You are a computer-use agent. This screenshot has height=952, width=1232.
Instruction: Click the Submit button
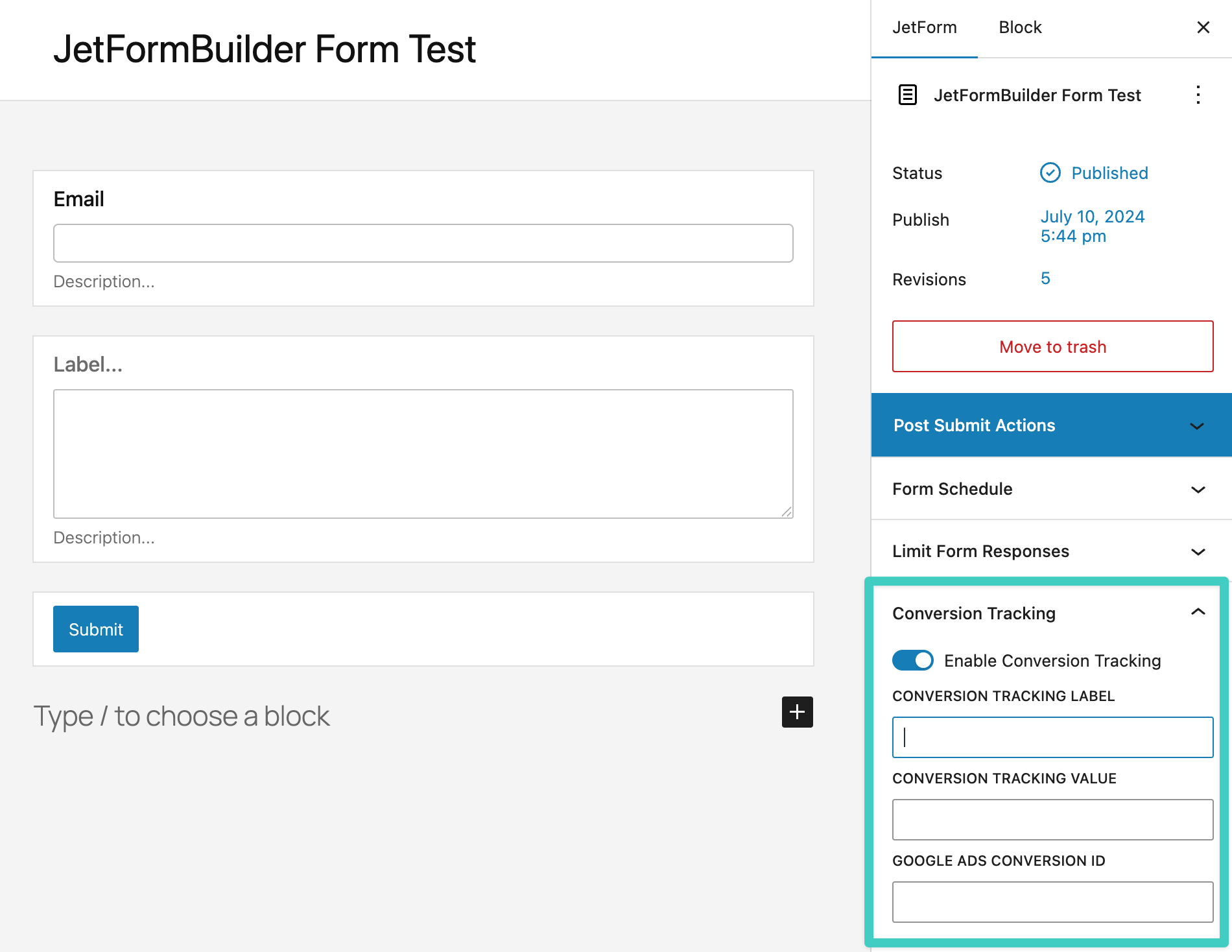pyautogui.click(x=95, y=628)
